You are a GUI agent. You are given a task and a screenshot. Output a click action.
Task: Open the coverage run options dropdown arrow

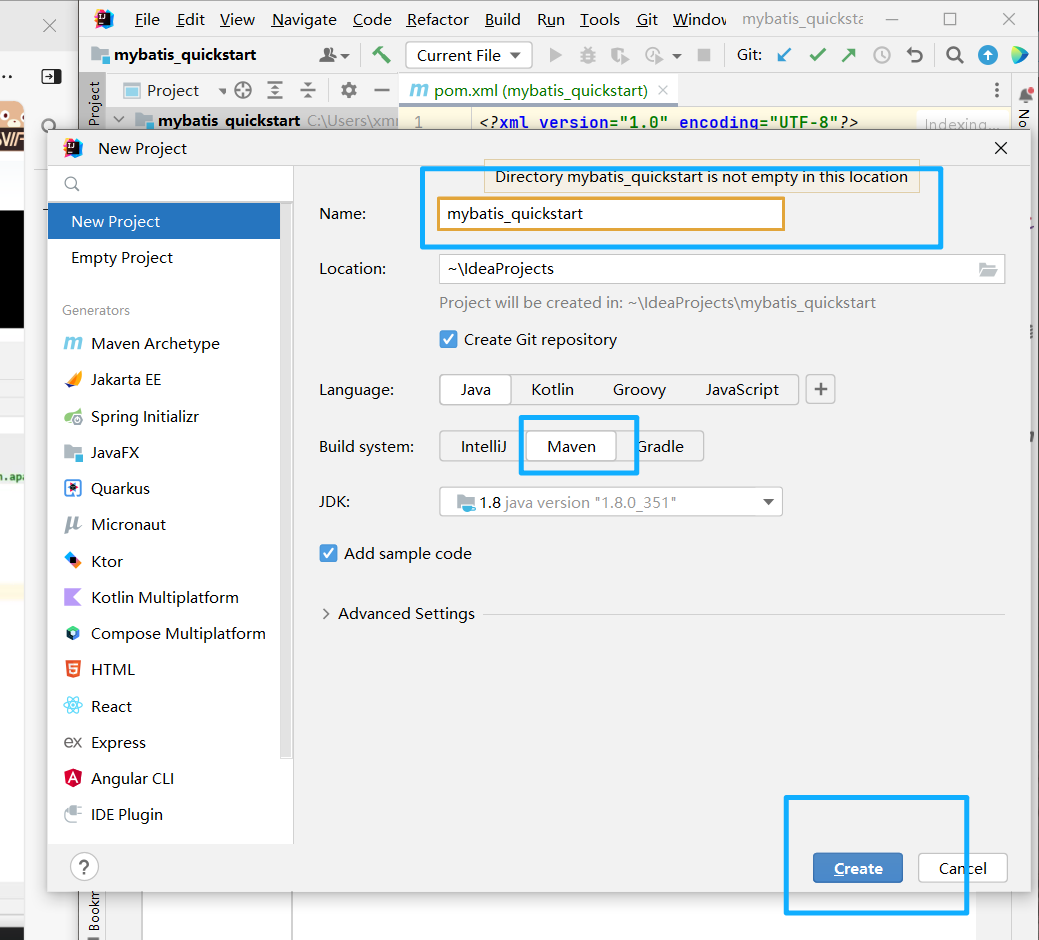click(677, 56)
